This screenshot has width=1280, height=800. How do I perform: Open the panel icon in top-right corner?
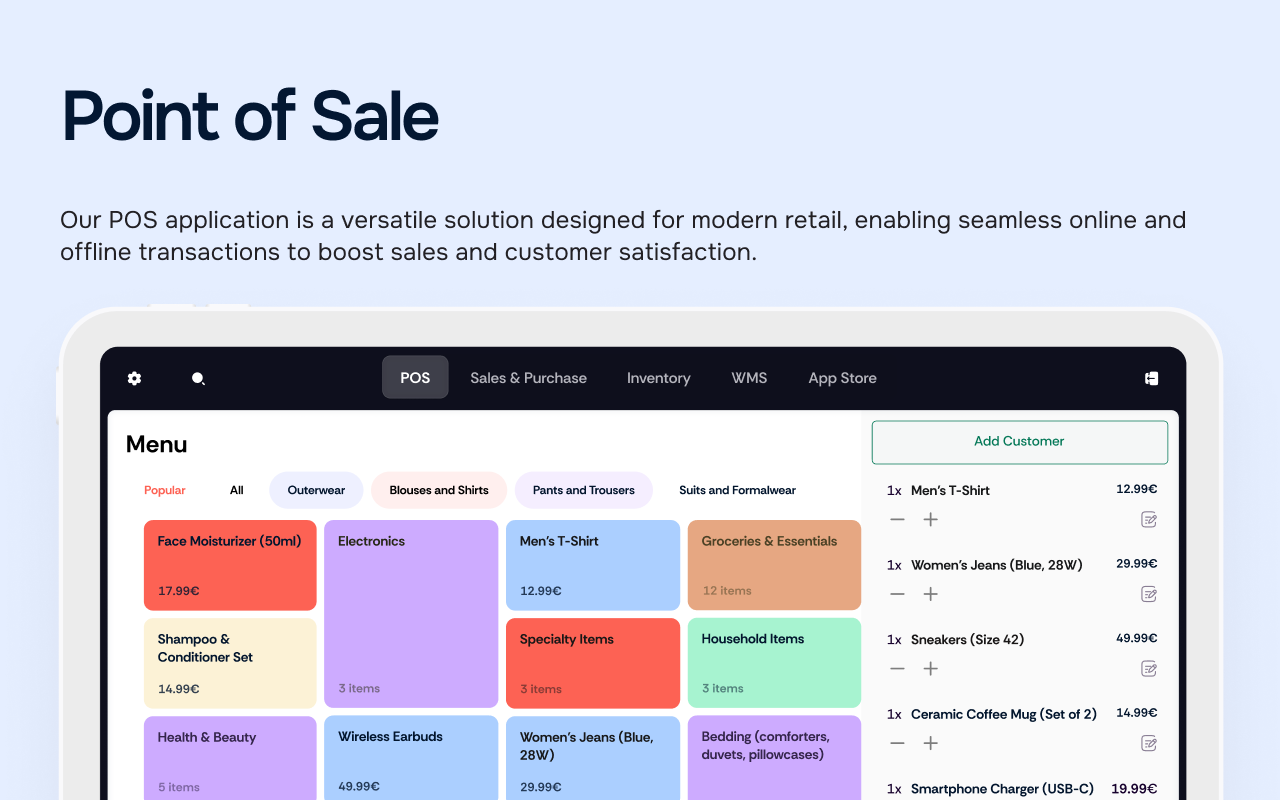(x=1151, y=378)
